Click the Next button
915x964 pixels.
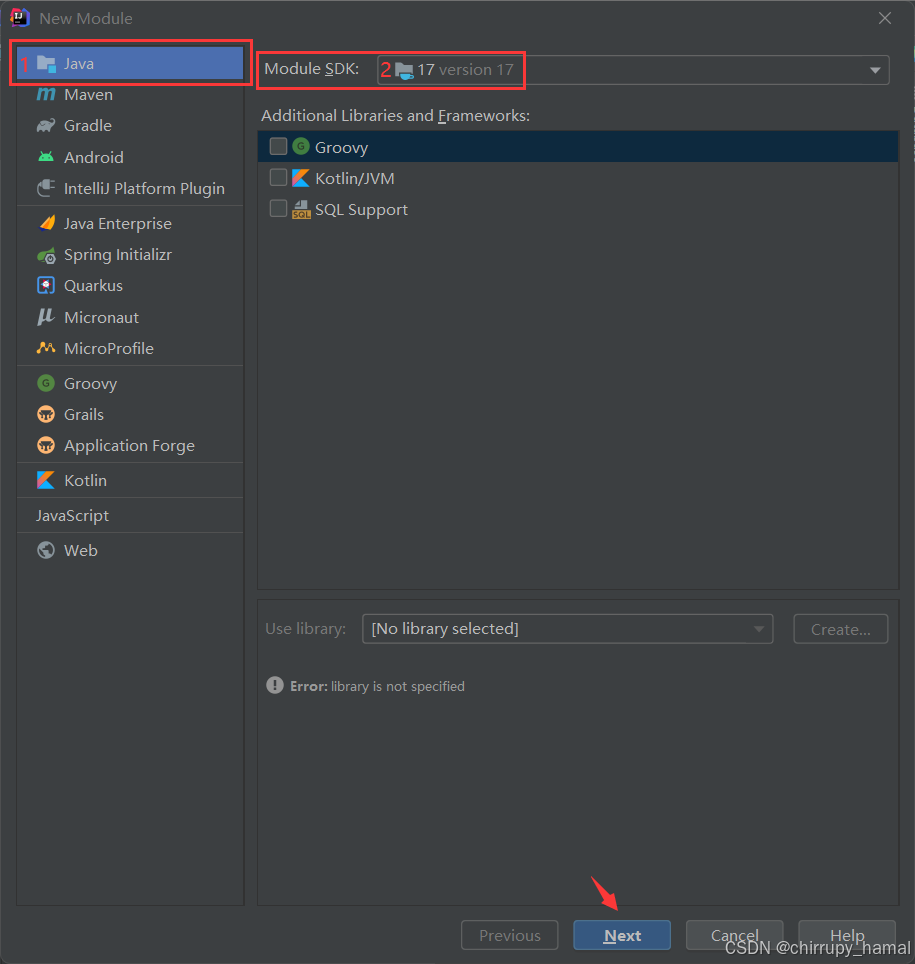pos(622,935)
